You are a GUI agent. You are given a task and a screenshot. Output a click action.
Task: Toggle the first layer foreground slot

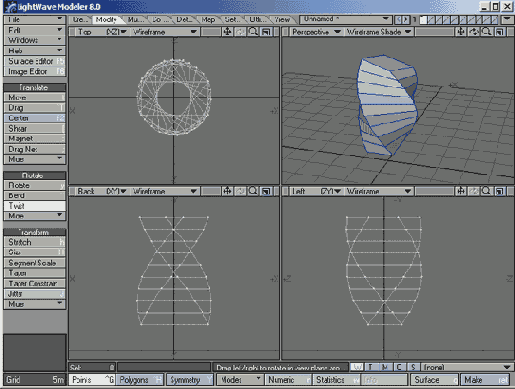(x=423, y=20)
